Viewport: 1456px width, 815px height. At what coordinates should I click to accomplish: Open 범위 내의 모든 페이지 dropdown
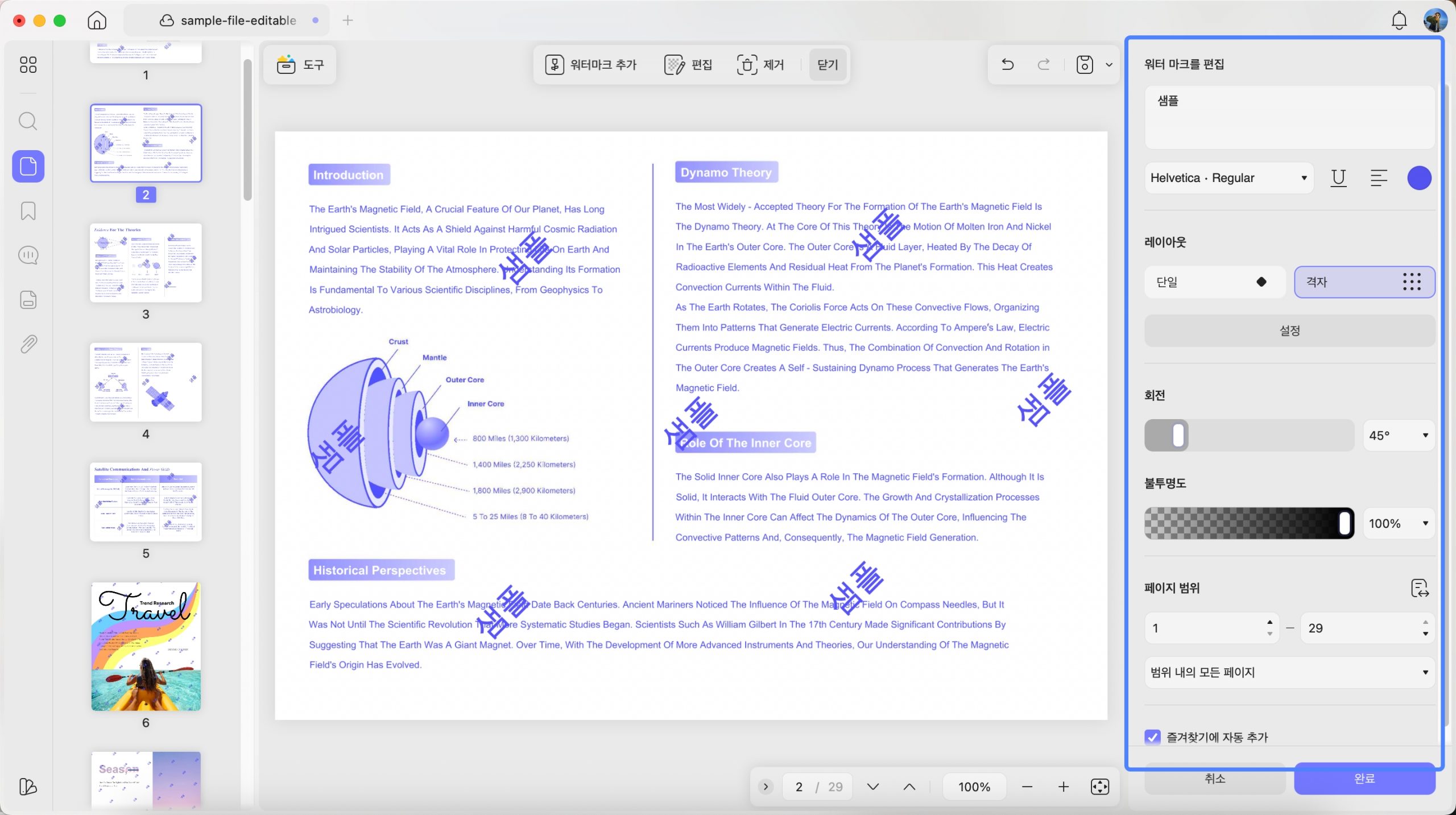click(1289, 672)
